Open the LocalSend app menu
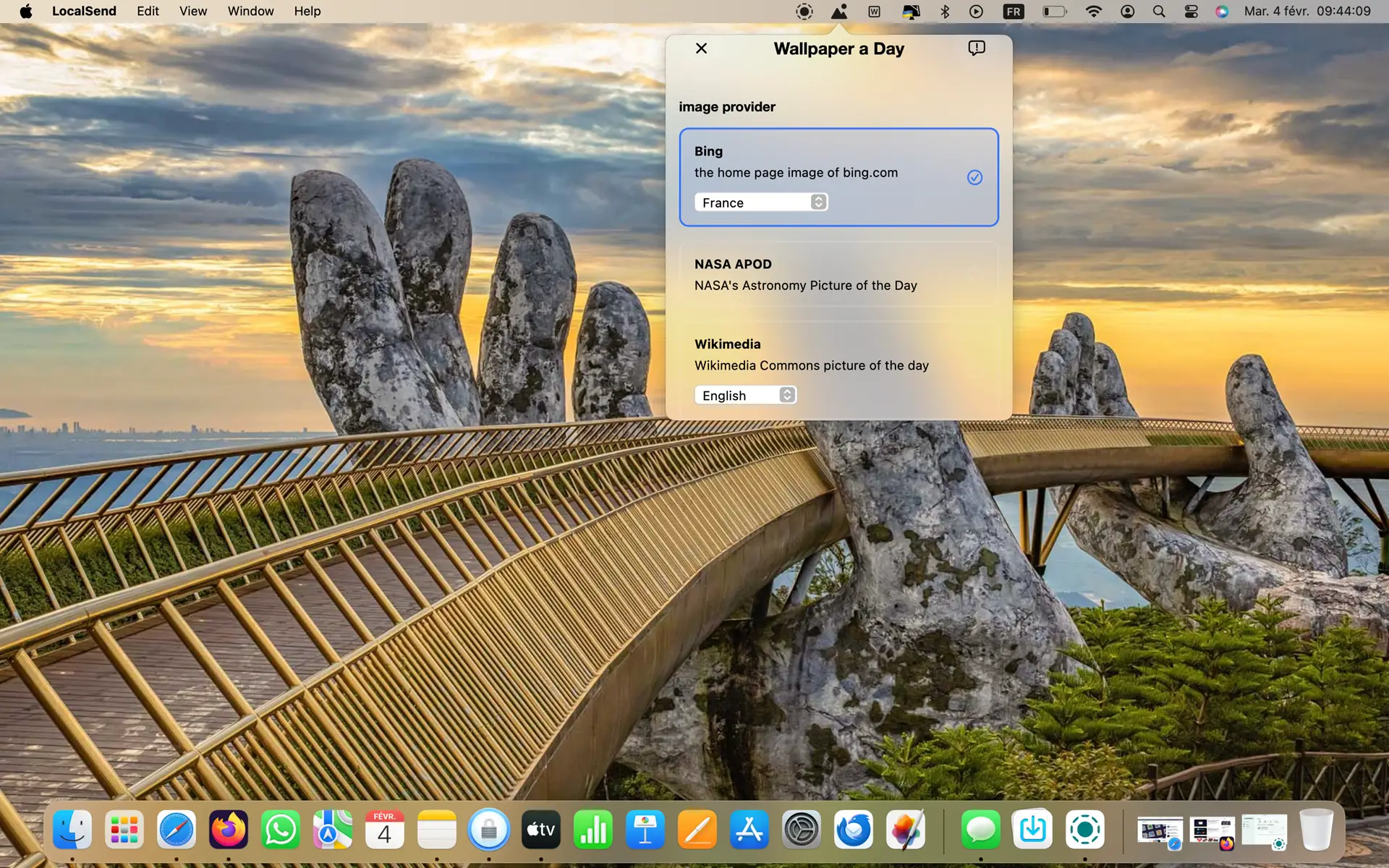Viewport: 1389px width, 868px height. [84, 11]
